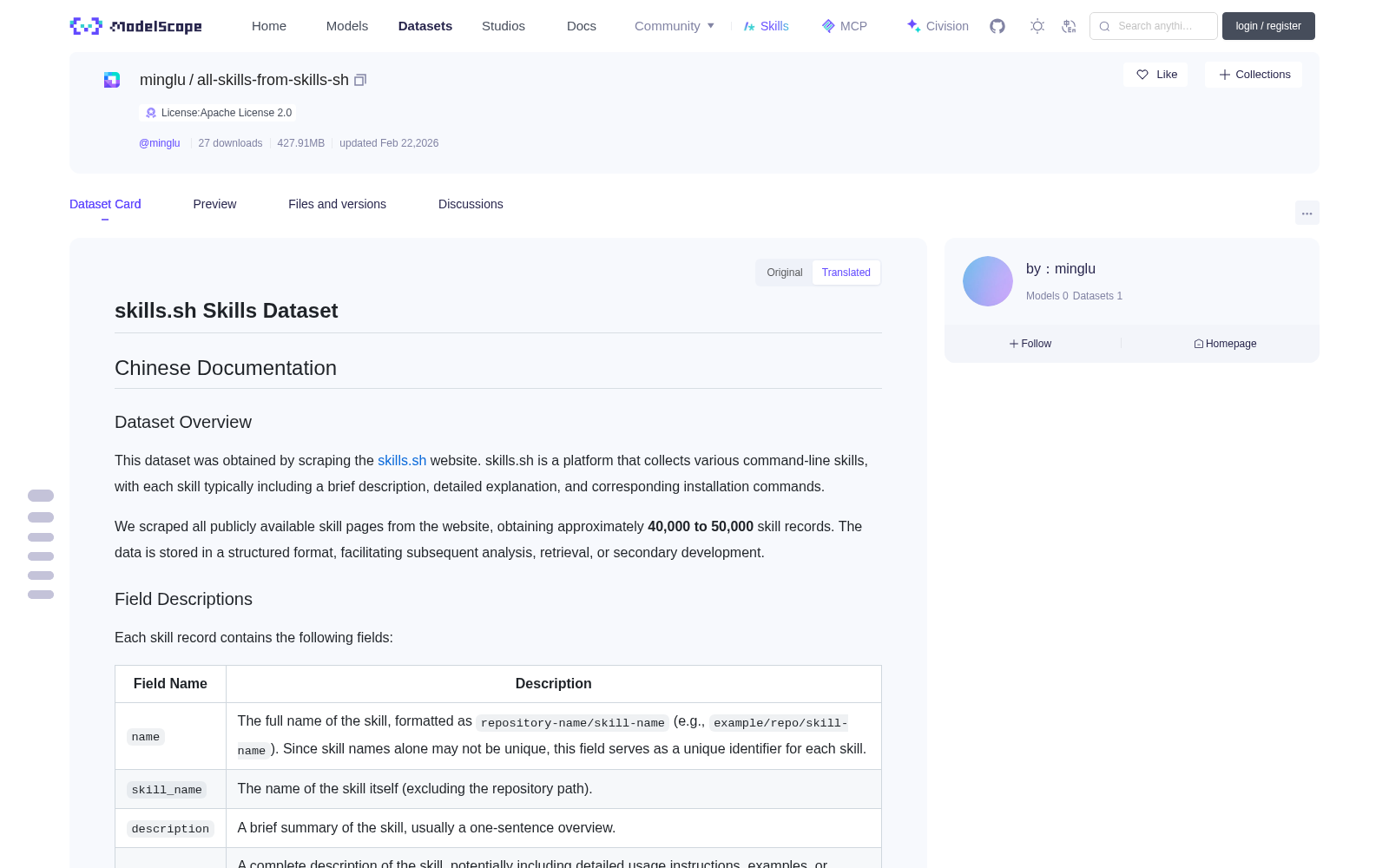1389x868 pixels.
Task: Click the magnifier icon in the search box
Action: click(1104, 26)
